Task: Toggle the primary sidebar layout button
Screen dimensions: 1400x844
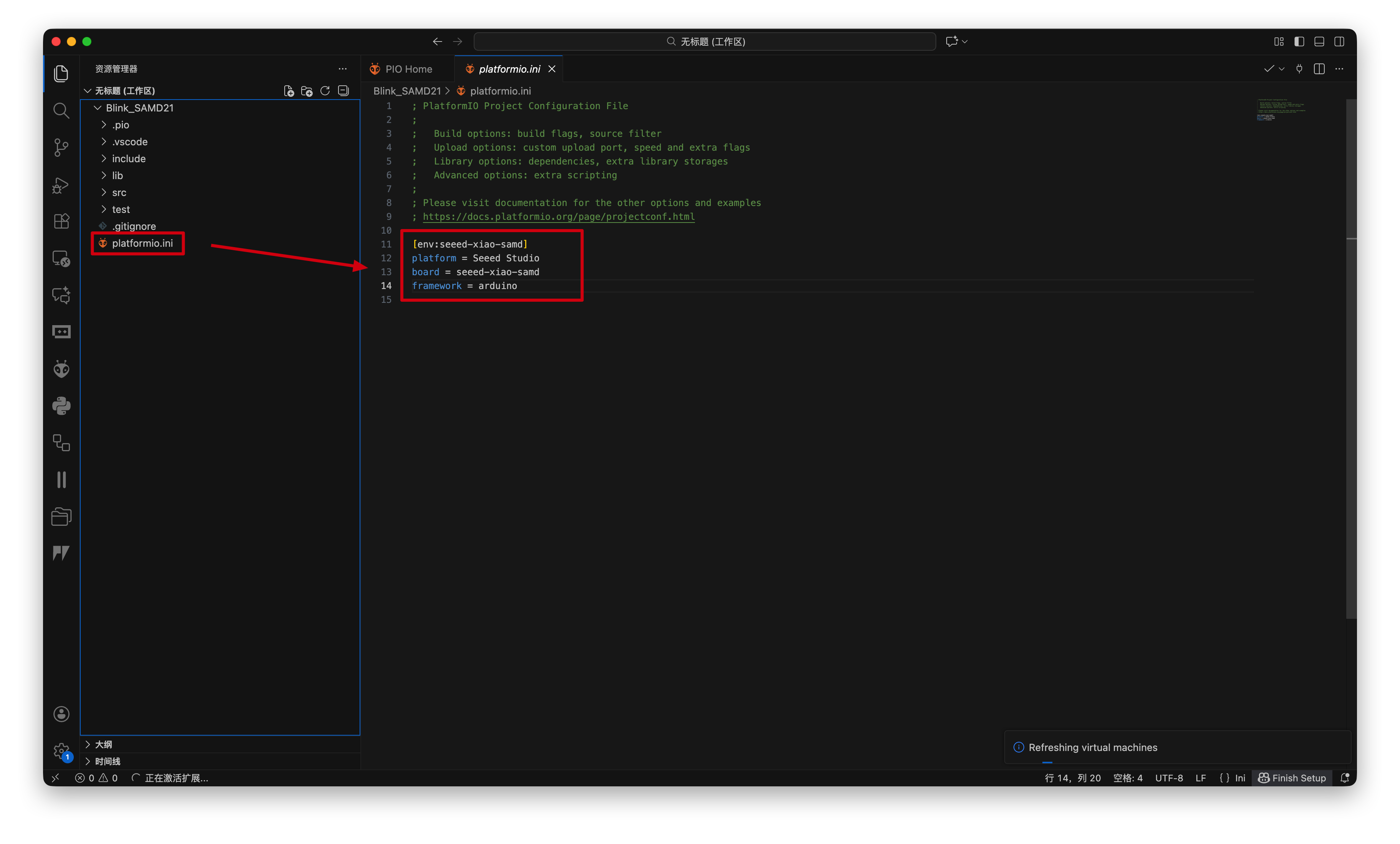Action: pos(1299,42)
